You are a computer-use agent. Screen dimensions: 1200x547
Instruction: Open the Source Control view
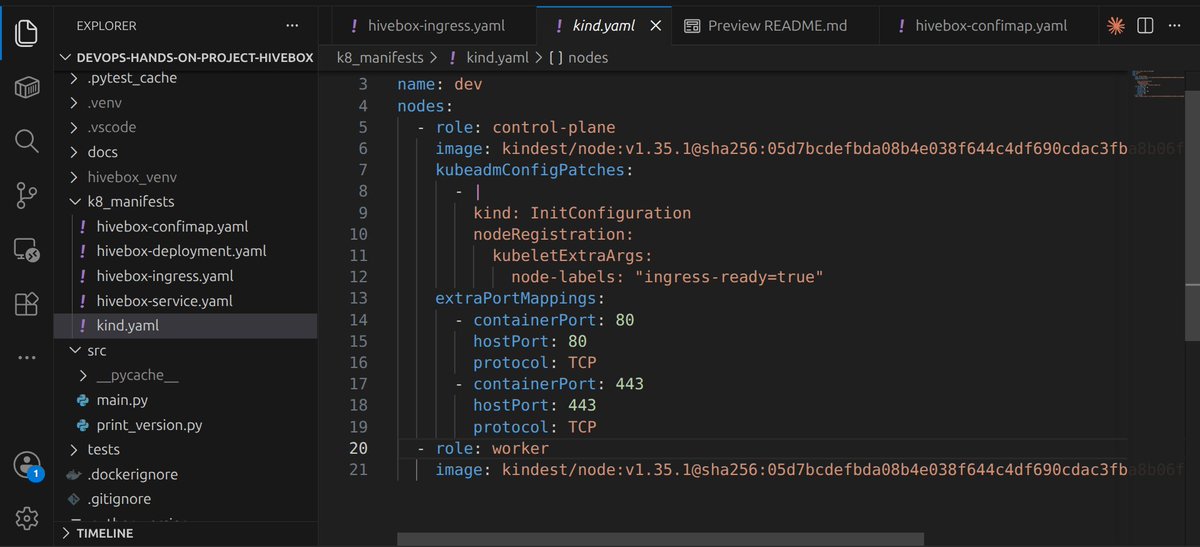coord(27,195)
